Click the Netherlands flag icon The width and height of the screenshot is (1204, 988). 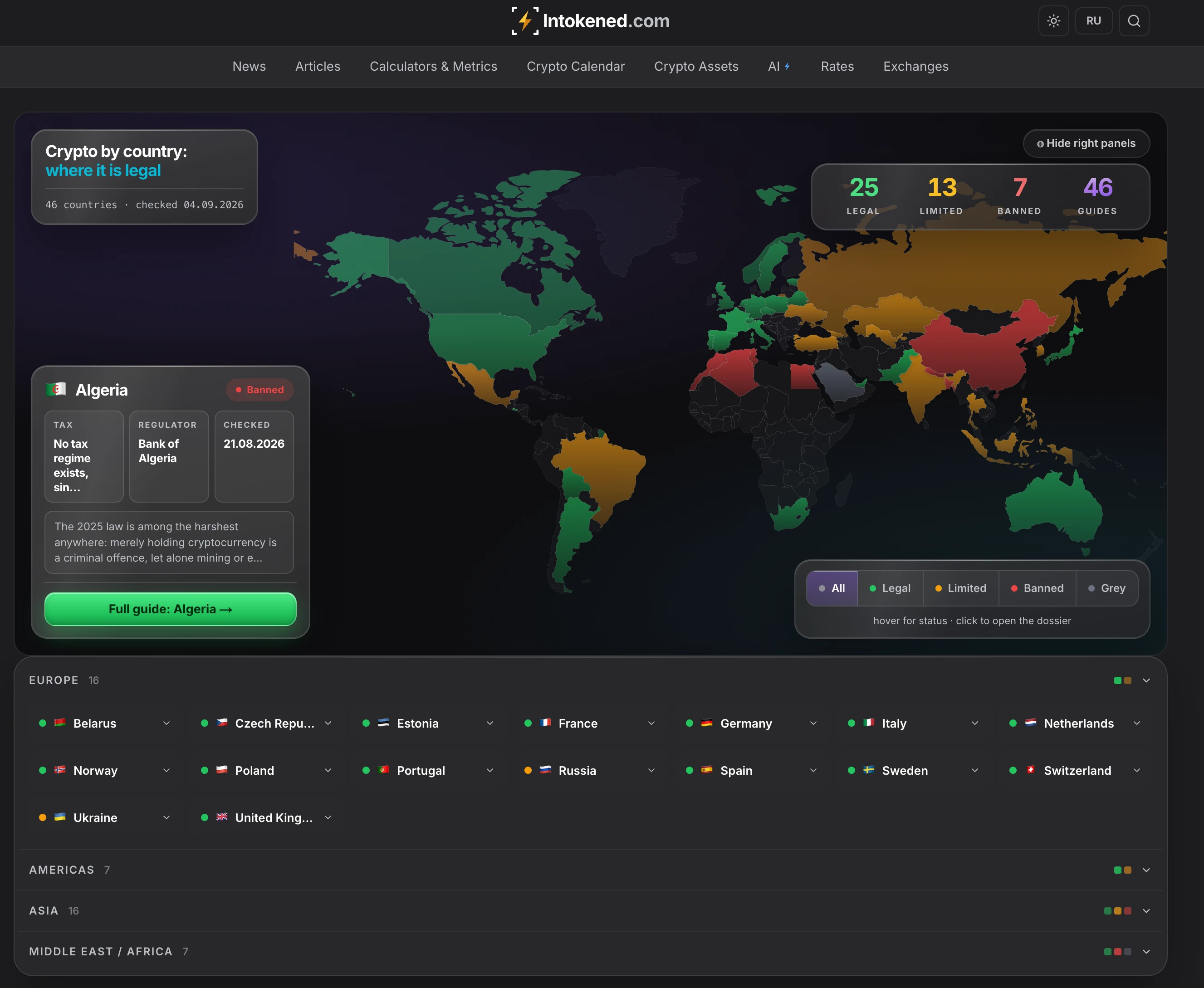tap(1030, 723)
